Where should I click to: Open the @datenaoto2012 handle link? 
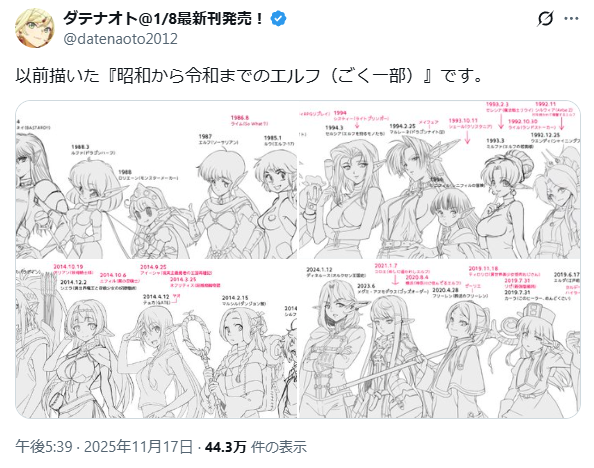(x=120, y=39)
